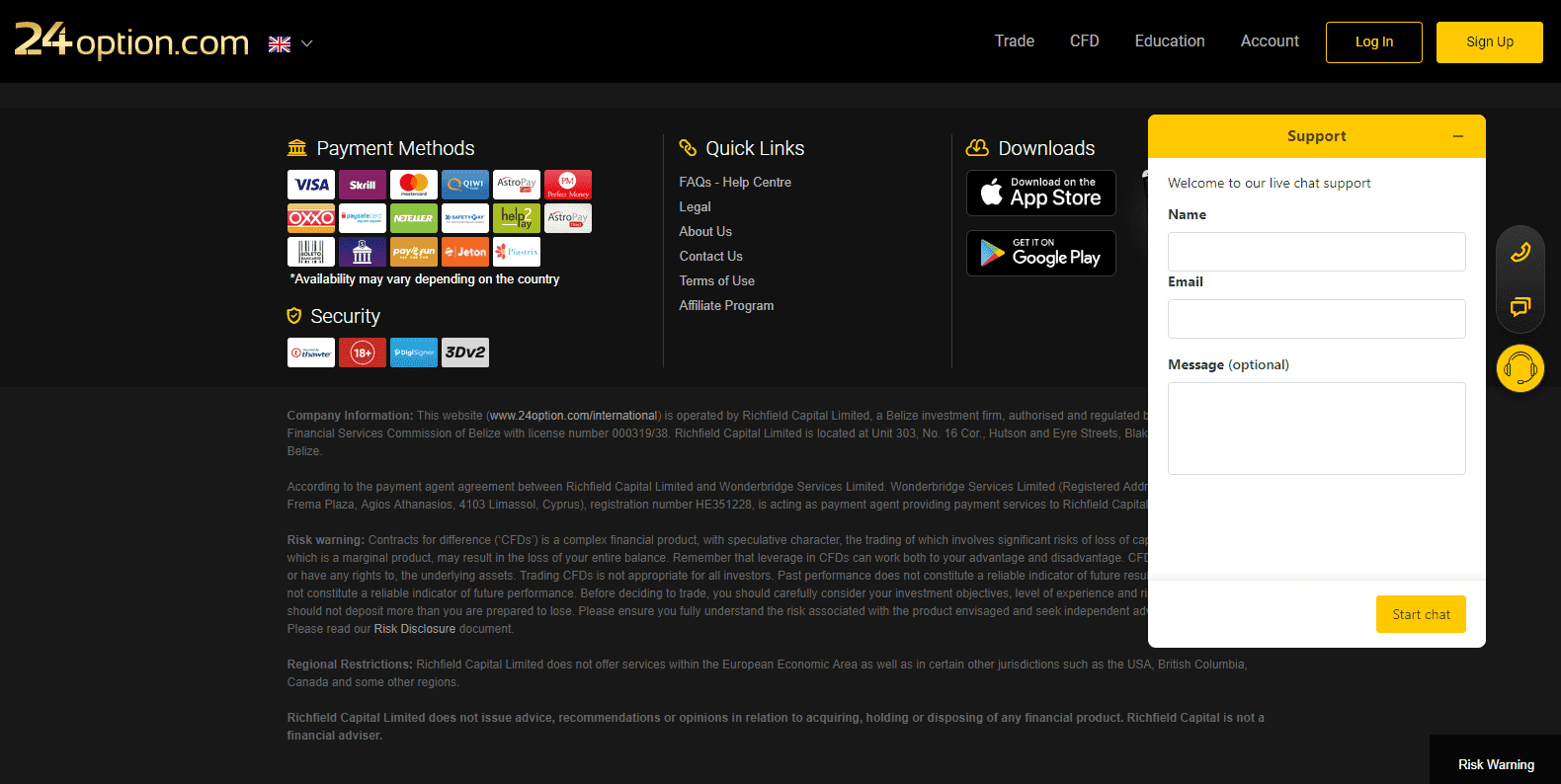The width and height of the screenshot is (1561, 784).
Task: Click the DigiSigner security badge
Action: [414, 353]
